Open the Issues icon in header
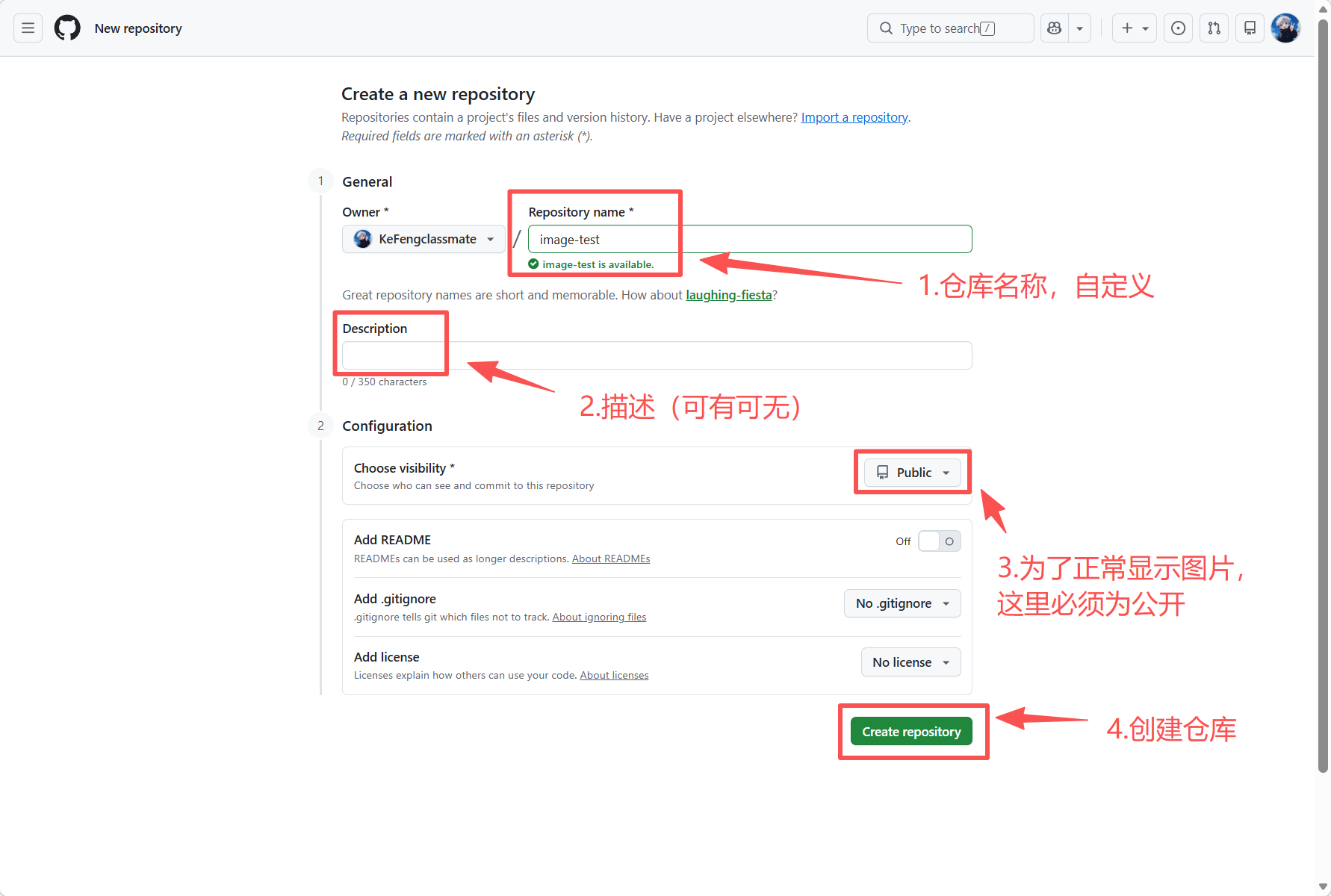The width and height of the screenshot is (1331, 896). click(x=1178, y=28)
